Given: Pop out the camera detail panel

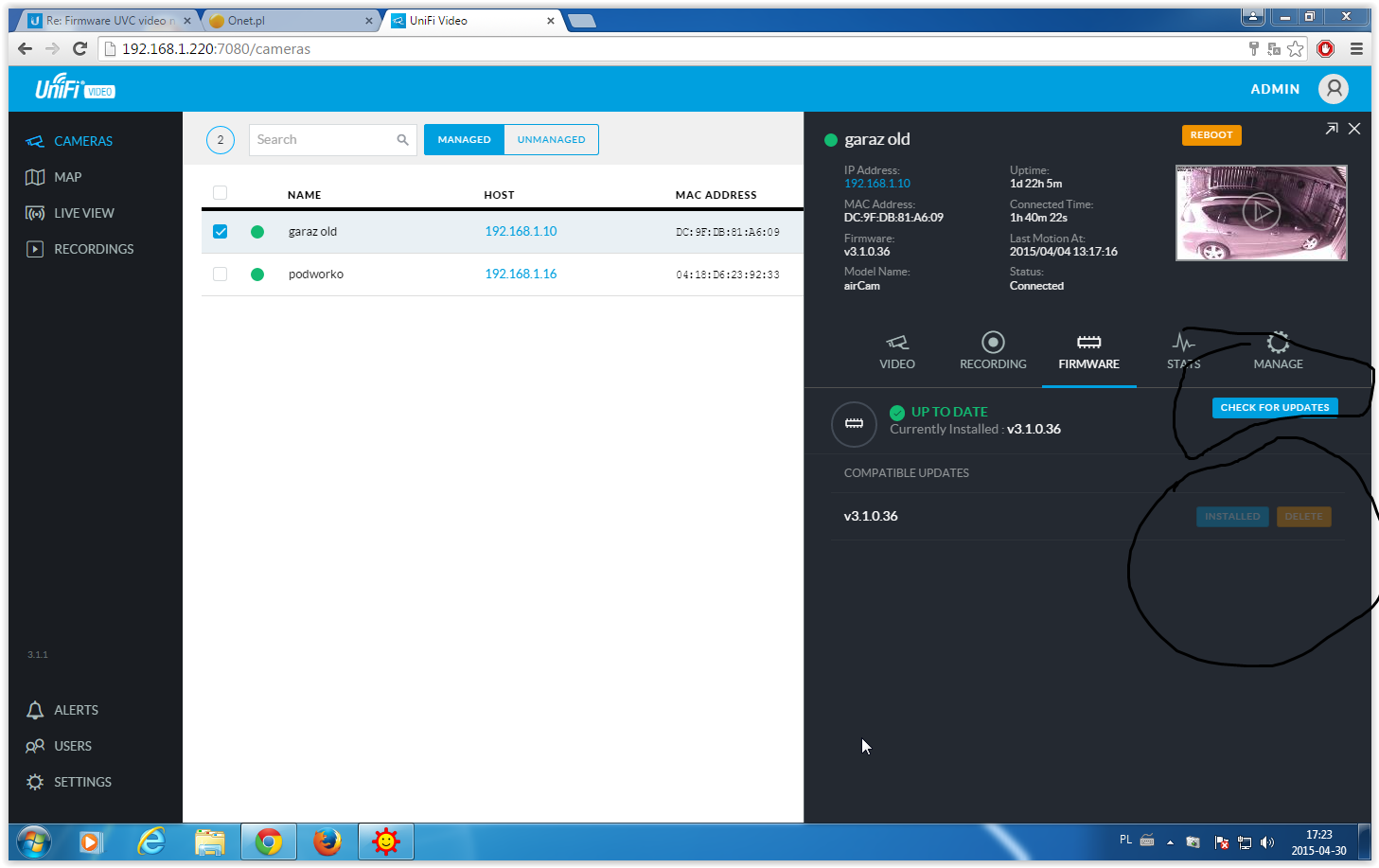Looking at the screenshot, I should click(x=1332, y=129).
